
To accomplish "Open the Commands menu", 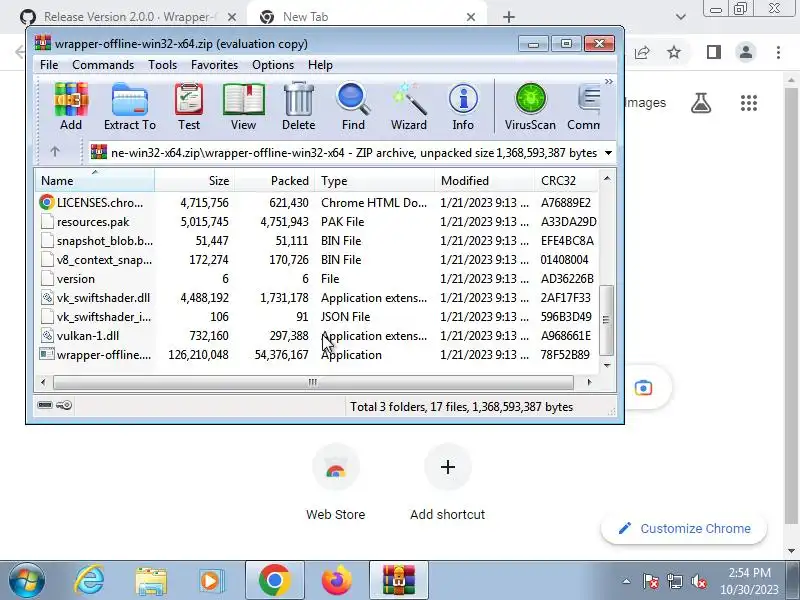I will point(103,65).
